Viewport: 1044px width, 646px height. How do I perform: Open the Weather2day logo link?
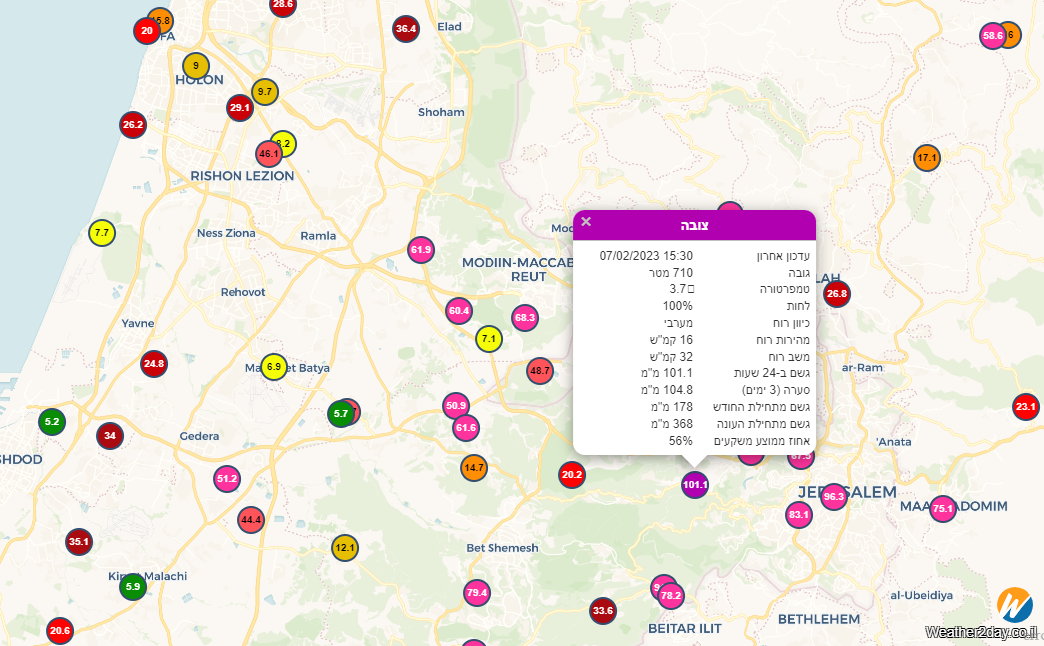click(x=1014, y=605)
